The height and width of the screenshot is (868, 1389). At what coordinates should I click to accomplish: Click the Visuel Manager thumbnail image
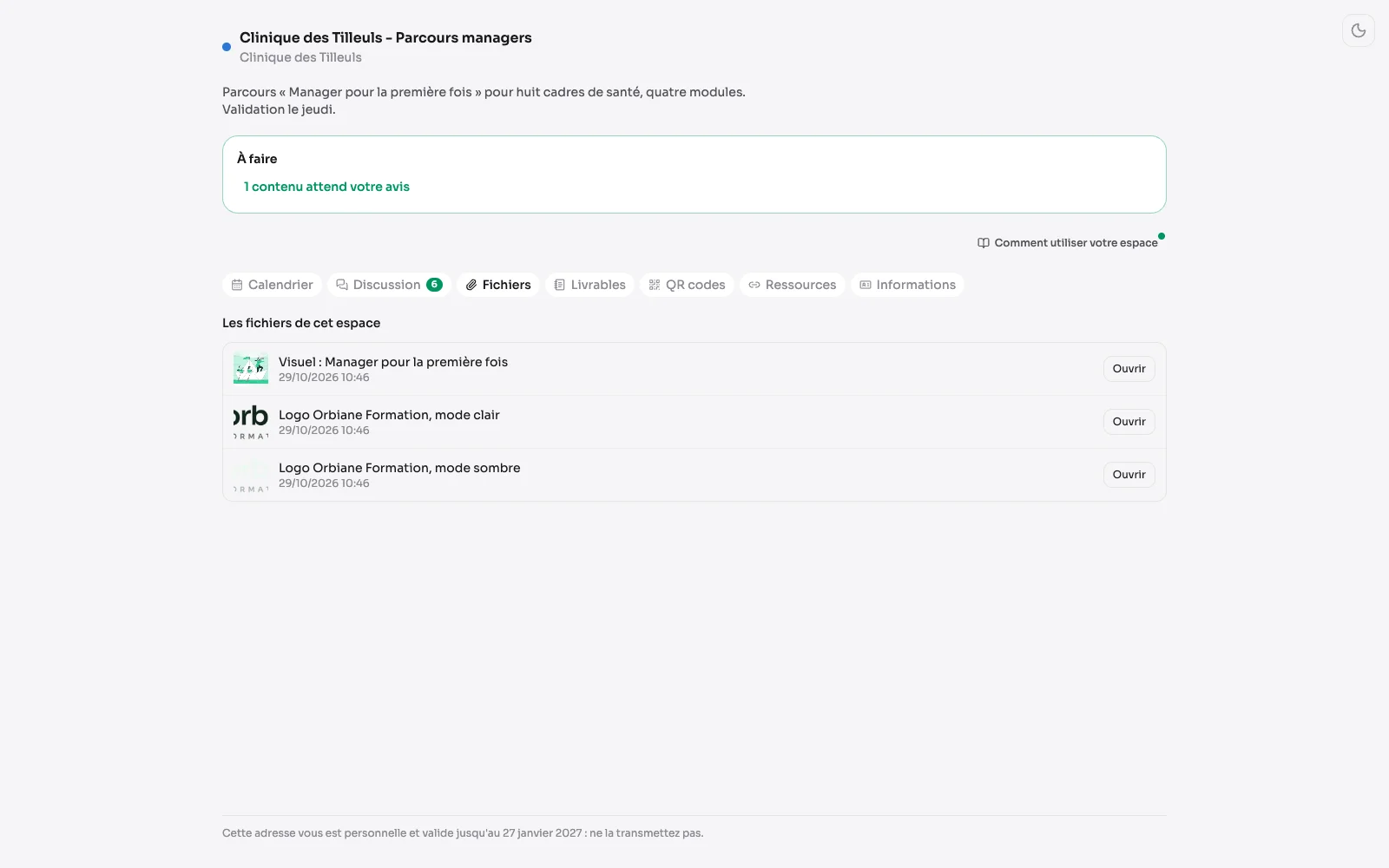pyautogui.click(x=251, y=369)
